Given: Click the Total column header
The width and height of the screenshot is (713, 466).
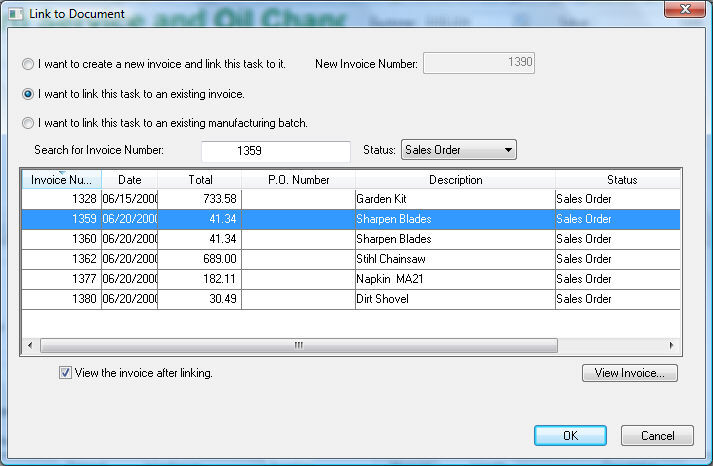Looking at the screenshot, I should pyautogui.click(x=199, y=180).
